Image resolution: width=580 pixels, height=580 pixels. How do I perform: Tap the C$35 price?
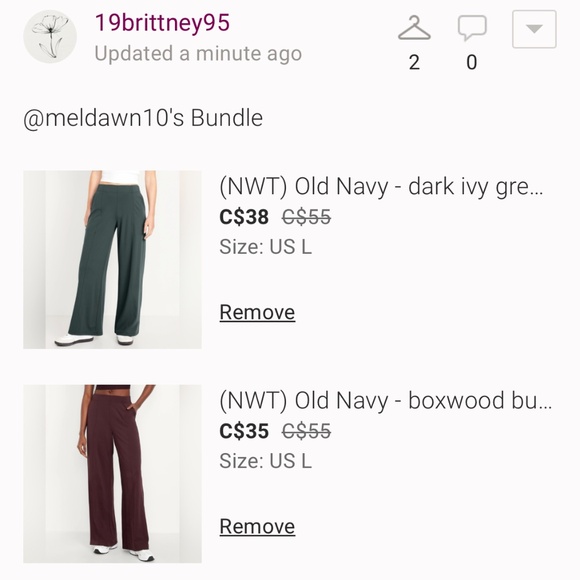point(244,431)
